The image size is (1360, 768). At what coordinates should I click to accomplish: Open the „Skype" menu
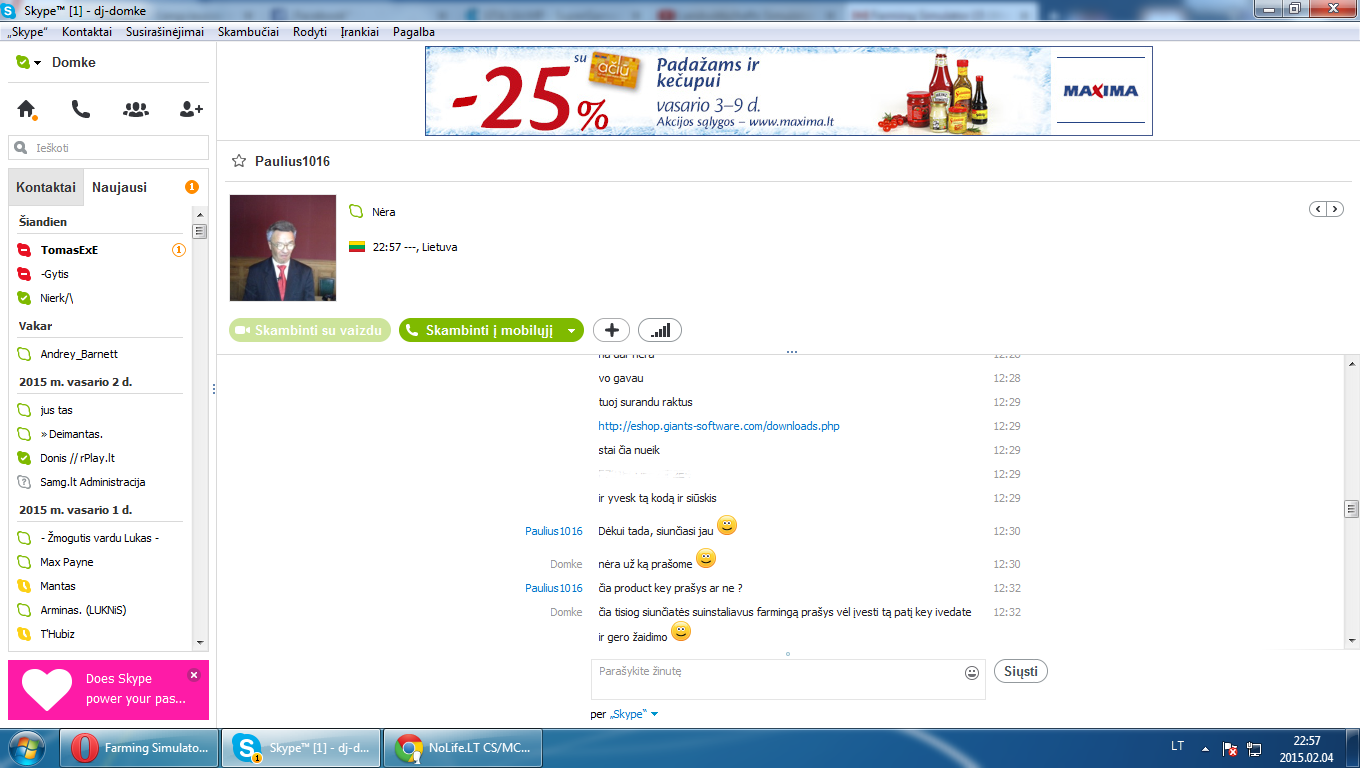(27, 32)
